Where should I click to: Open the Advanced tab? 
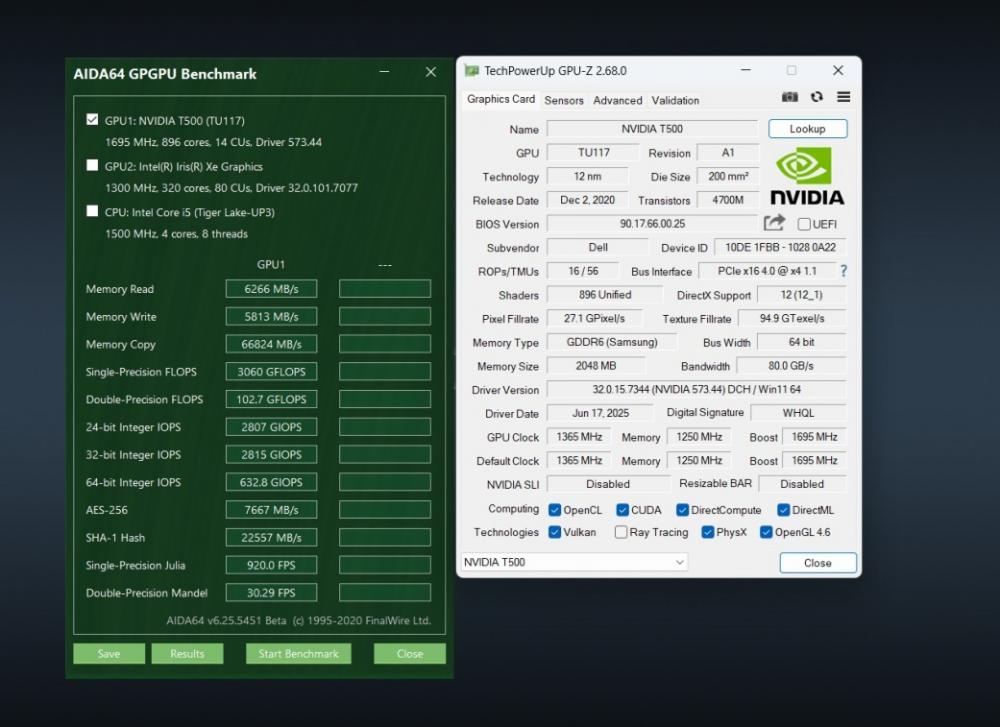[x=618, y=100]
